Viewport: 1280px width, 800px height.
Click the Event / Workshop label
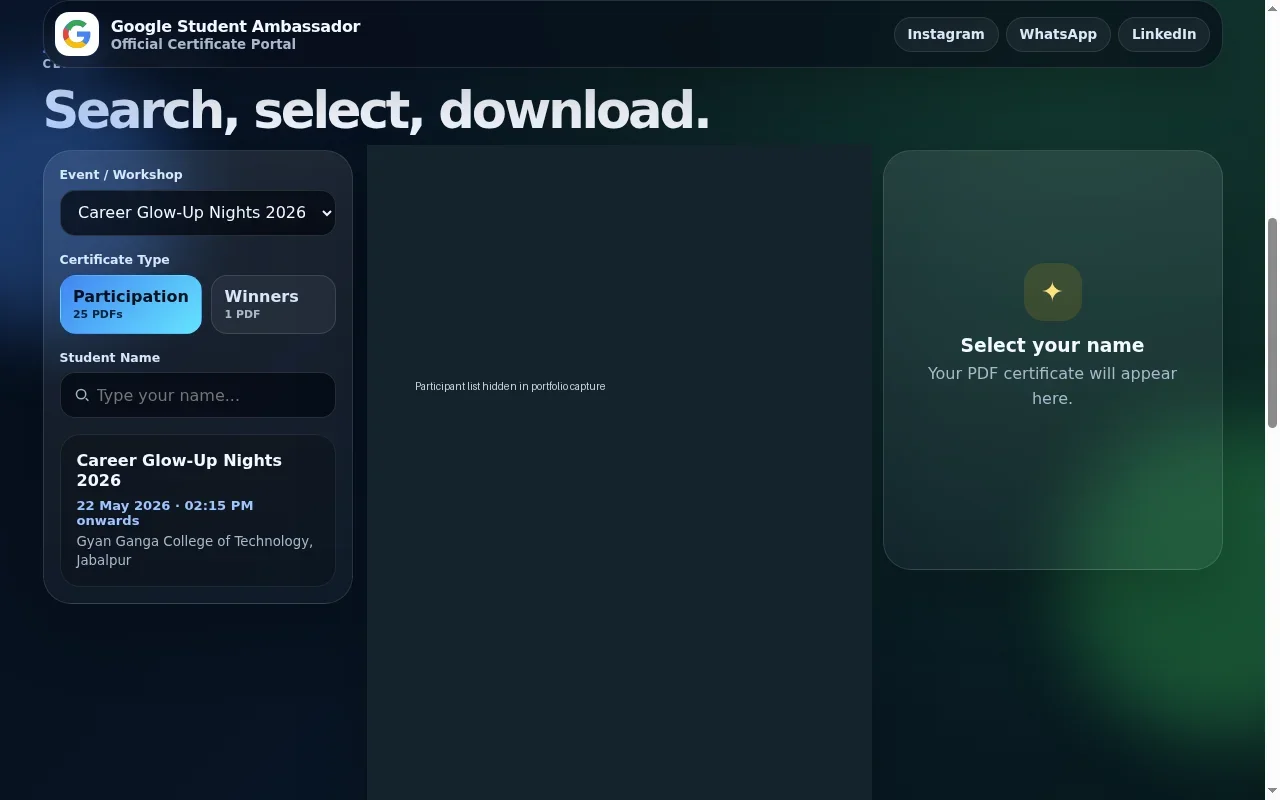pyautogui.click(x=121, y=174)
